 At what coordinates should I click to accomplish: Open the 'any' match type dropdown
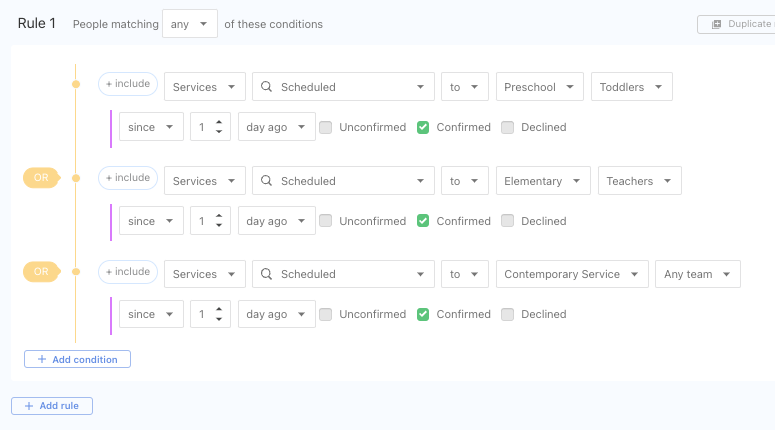[x=189, y=24]
